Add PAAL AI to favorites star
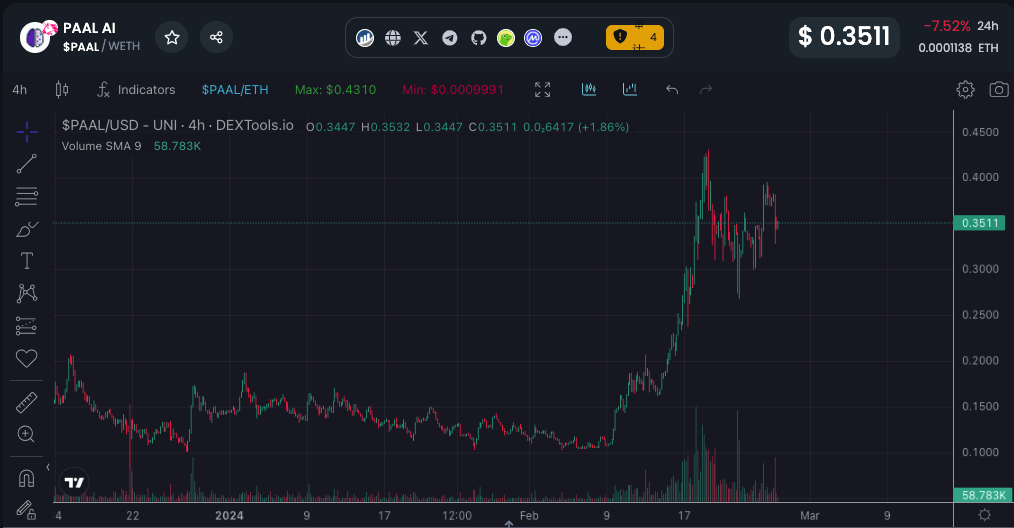This screenshot has height=528, width=1014. pos(171,38)
